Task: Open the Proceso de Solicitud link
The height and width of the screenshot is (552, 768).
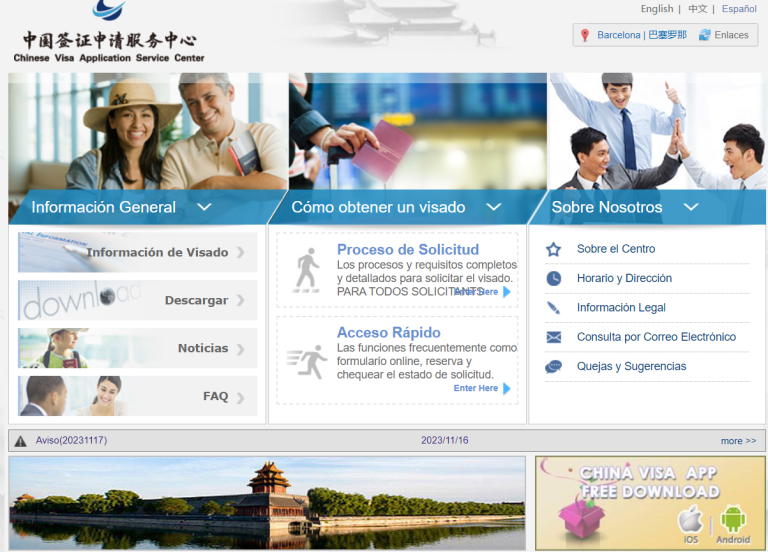Action: pos(407,249)
